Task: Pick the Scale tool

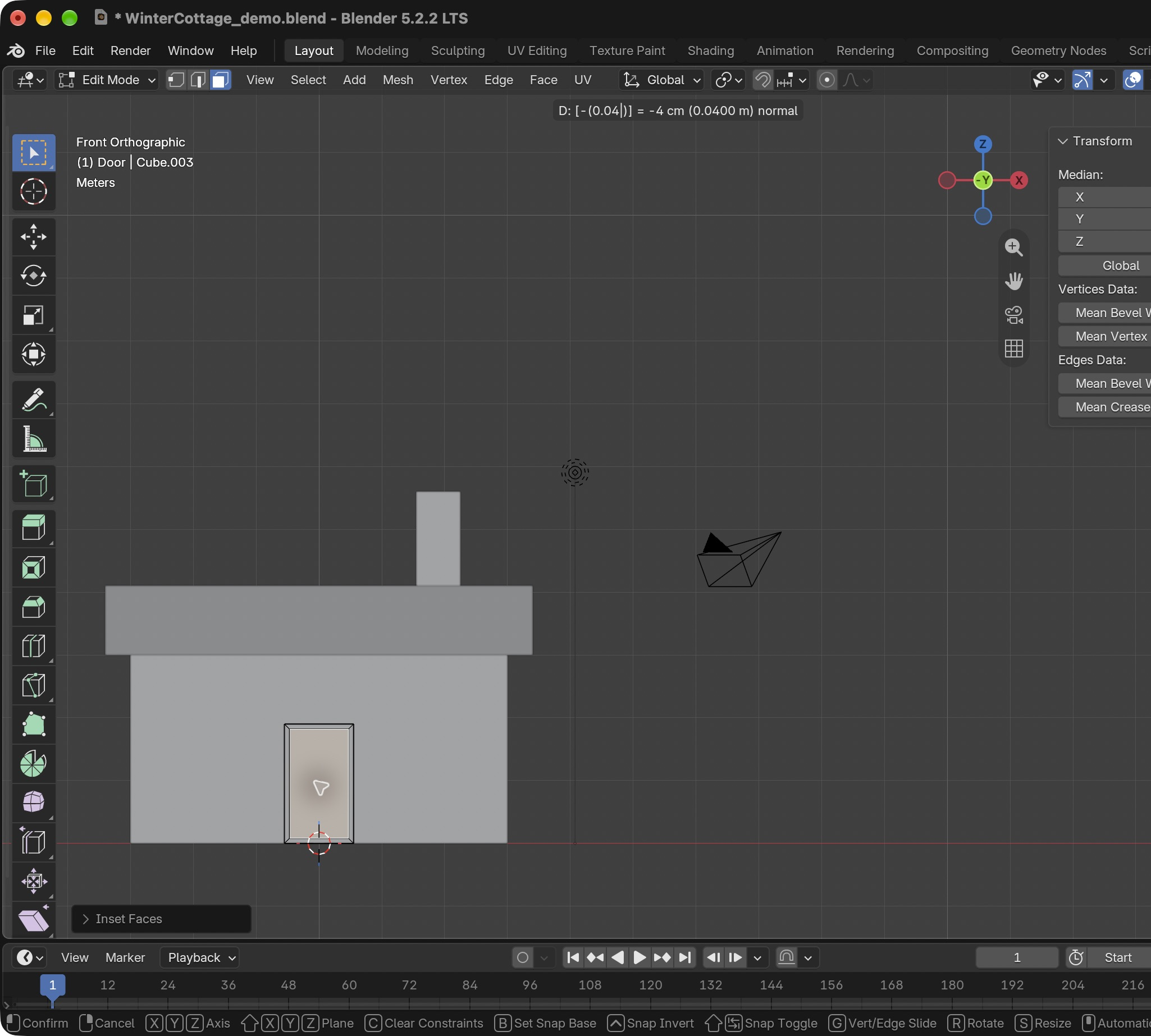Action: (x=34, y=315)
